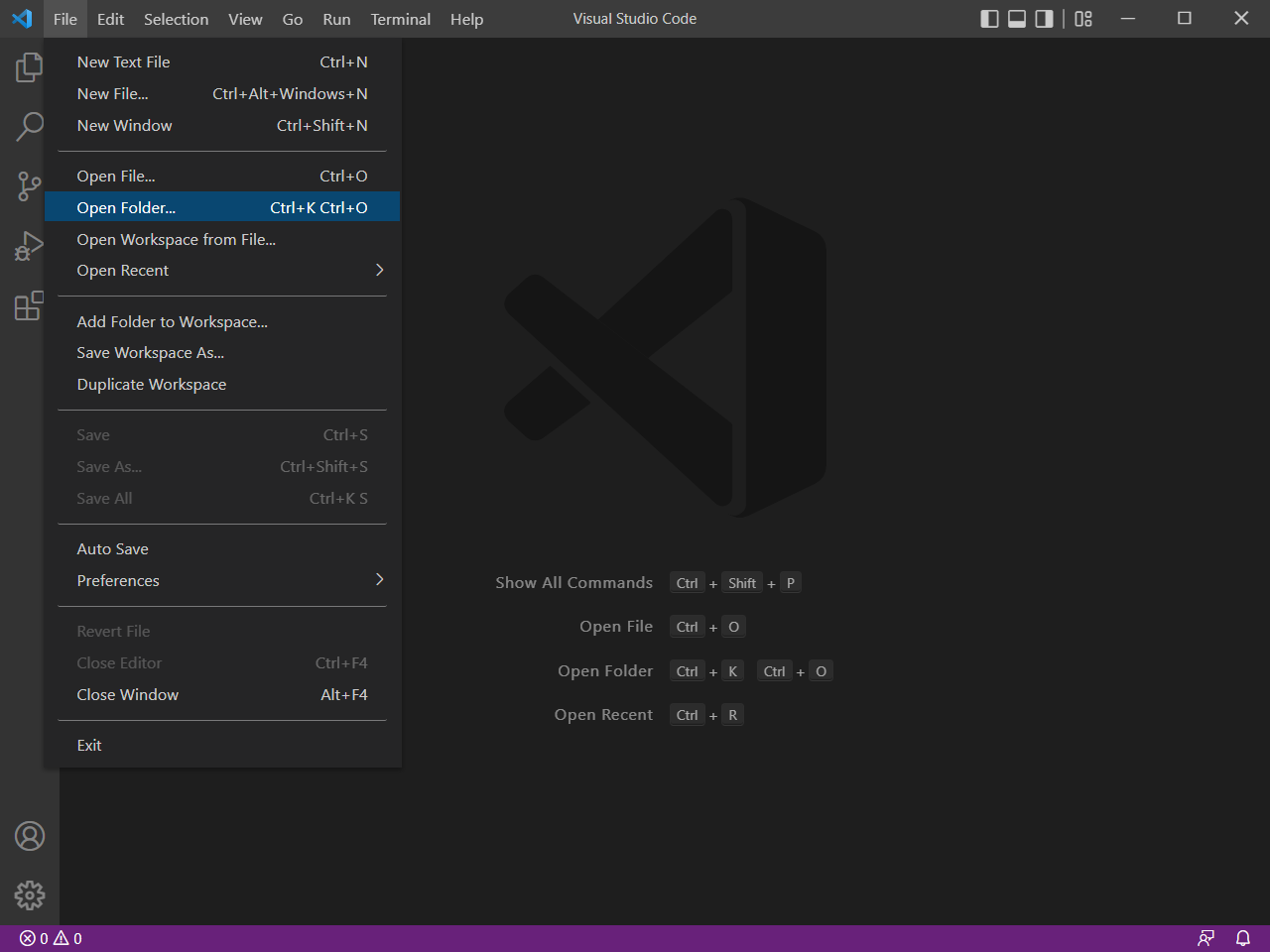Open the View menu
The width and height of the screenshot is (1270, 952).
pos(245,19)
